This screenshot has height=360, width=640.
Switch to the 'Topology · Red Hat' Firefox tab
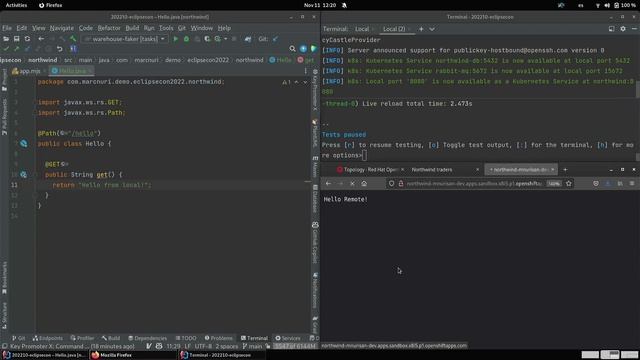(370, 169)
